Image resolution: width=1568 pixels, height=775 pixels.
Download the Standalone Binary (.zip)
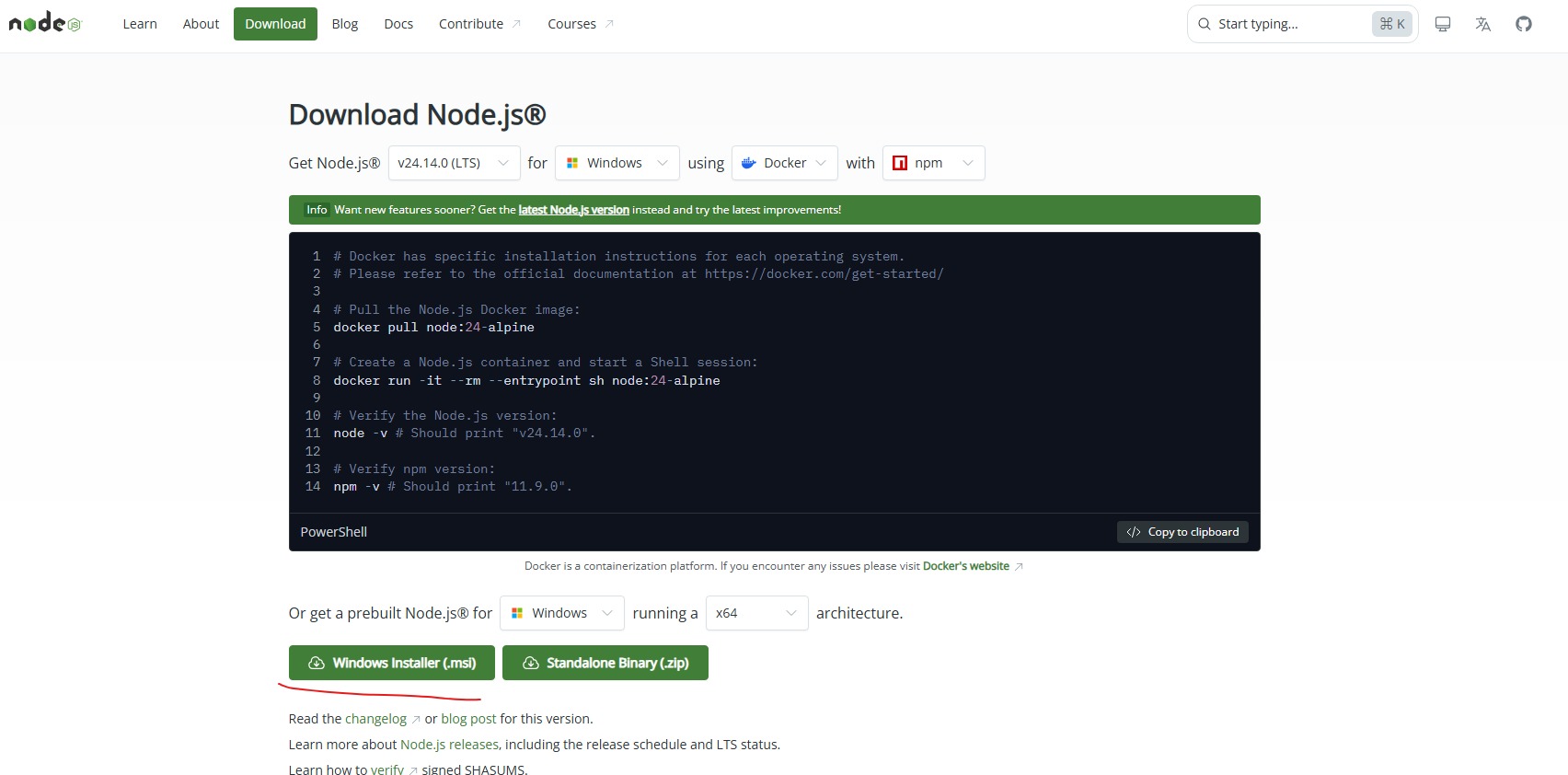tap(605, 663)
